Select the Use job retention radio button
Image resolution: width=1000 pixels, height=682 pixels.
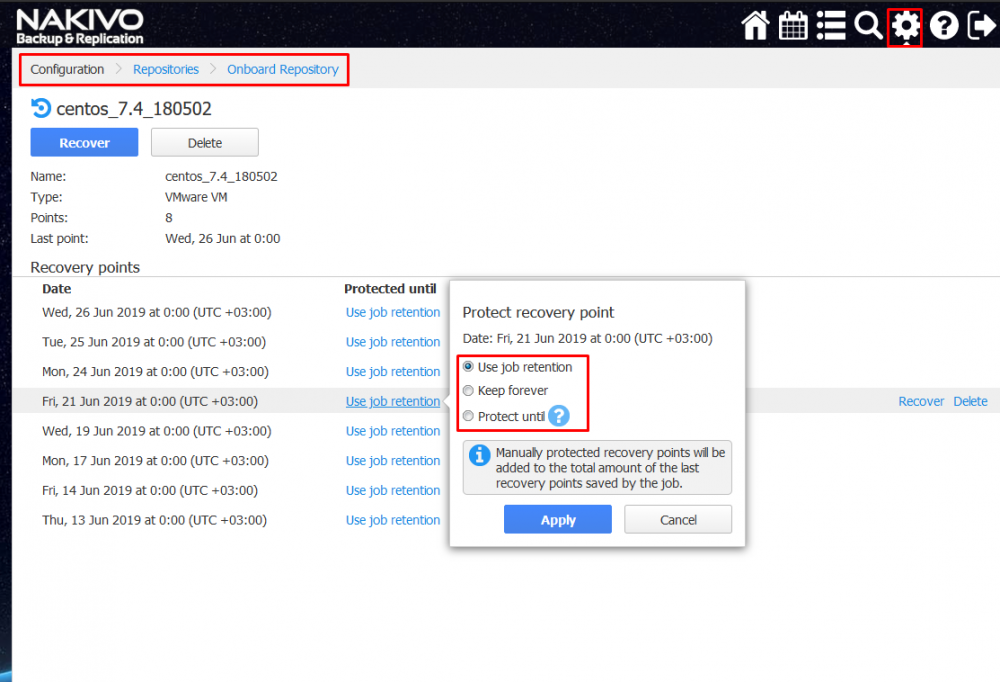(468, 367)
